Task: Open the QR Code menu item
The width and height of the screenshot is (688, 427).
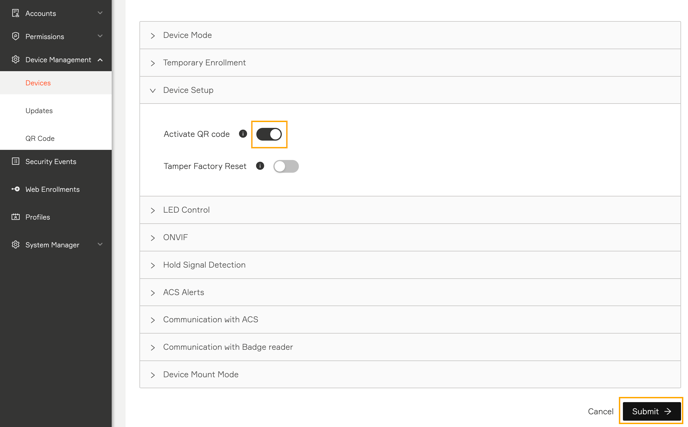Action: pyautogui.click(x=40, y=138)
